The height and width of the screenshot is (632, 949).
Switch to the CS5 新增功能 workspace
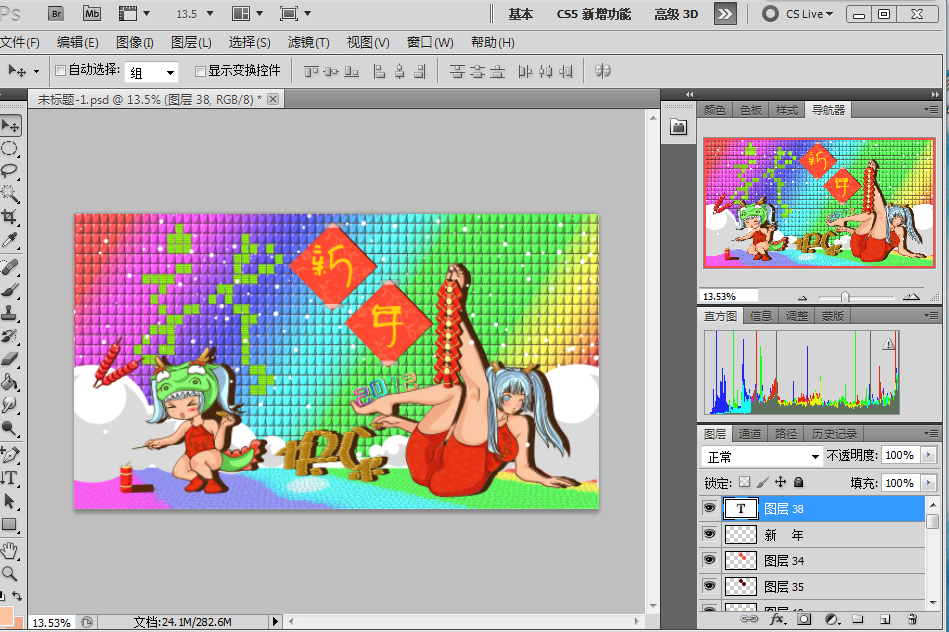[594, 14]
